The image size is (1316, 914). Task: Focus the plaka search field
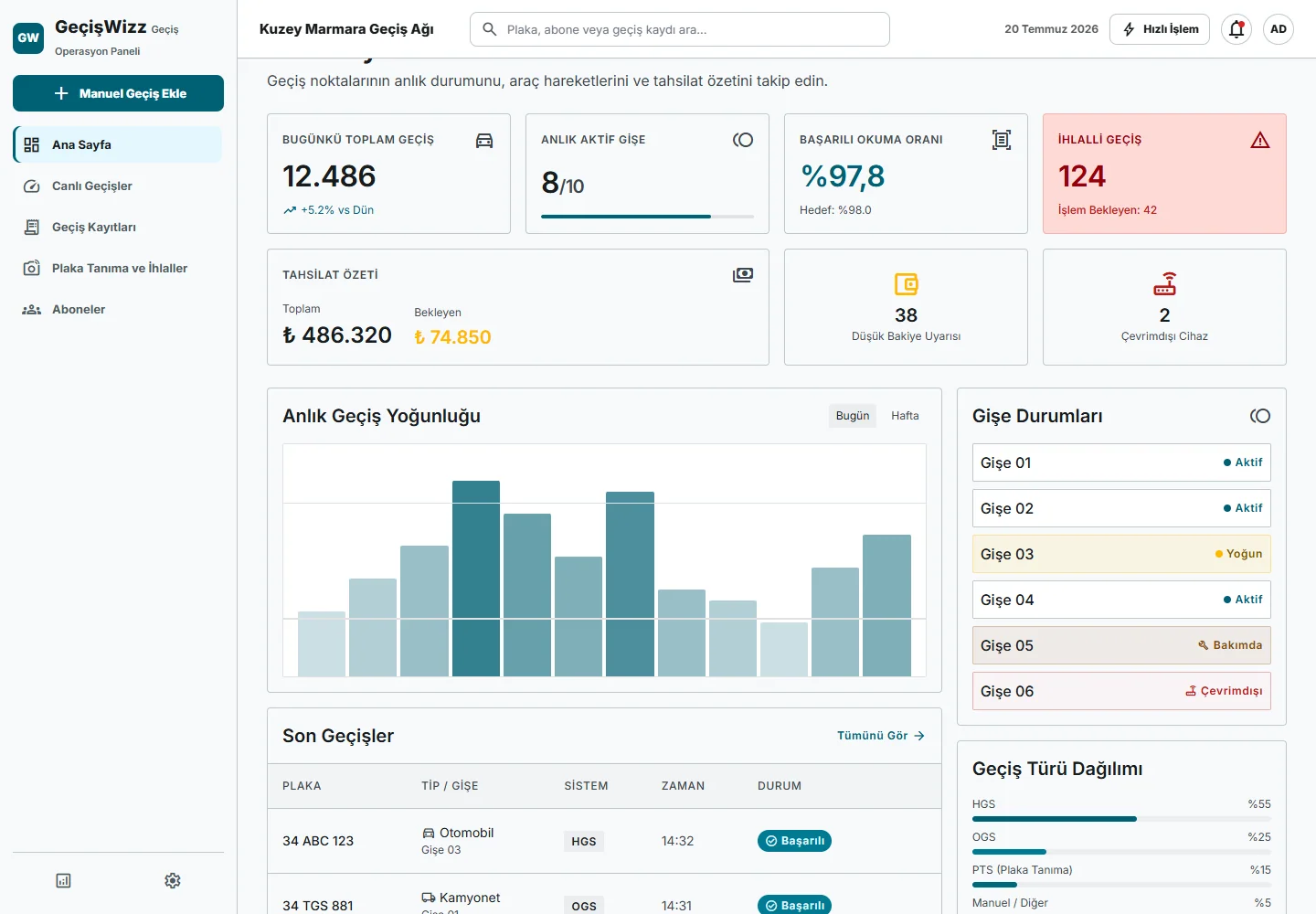point(680,29)
